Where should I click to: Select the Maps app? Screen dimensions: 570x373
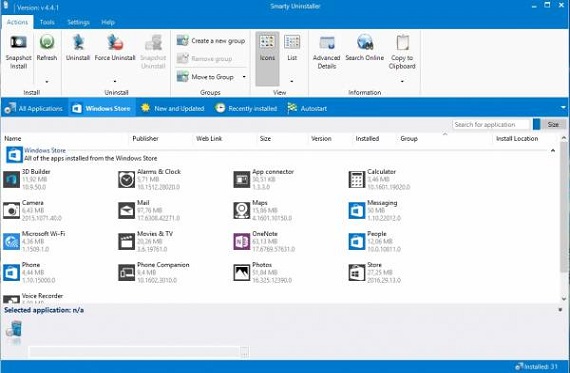[262, 210]
